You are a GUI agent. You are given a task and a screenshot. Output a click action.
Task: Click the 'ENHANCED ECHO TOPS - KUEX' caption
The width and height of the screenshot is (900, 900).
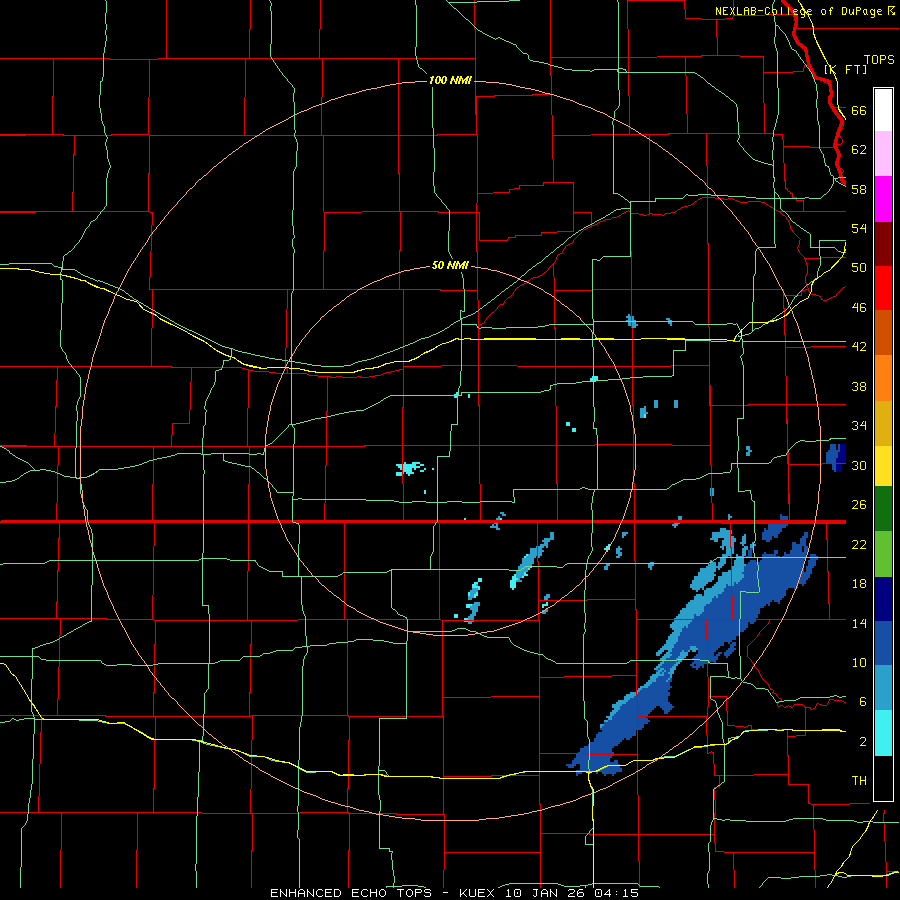pyautogui.click(x=382, y=893)
